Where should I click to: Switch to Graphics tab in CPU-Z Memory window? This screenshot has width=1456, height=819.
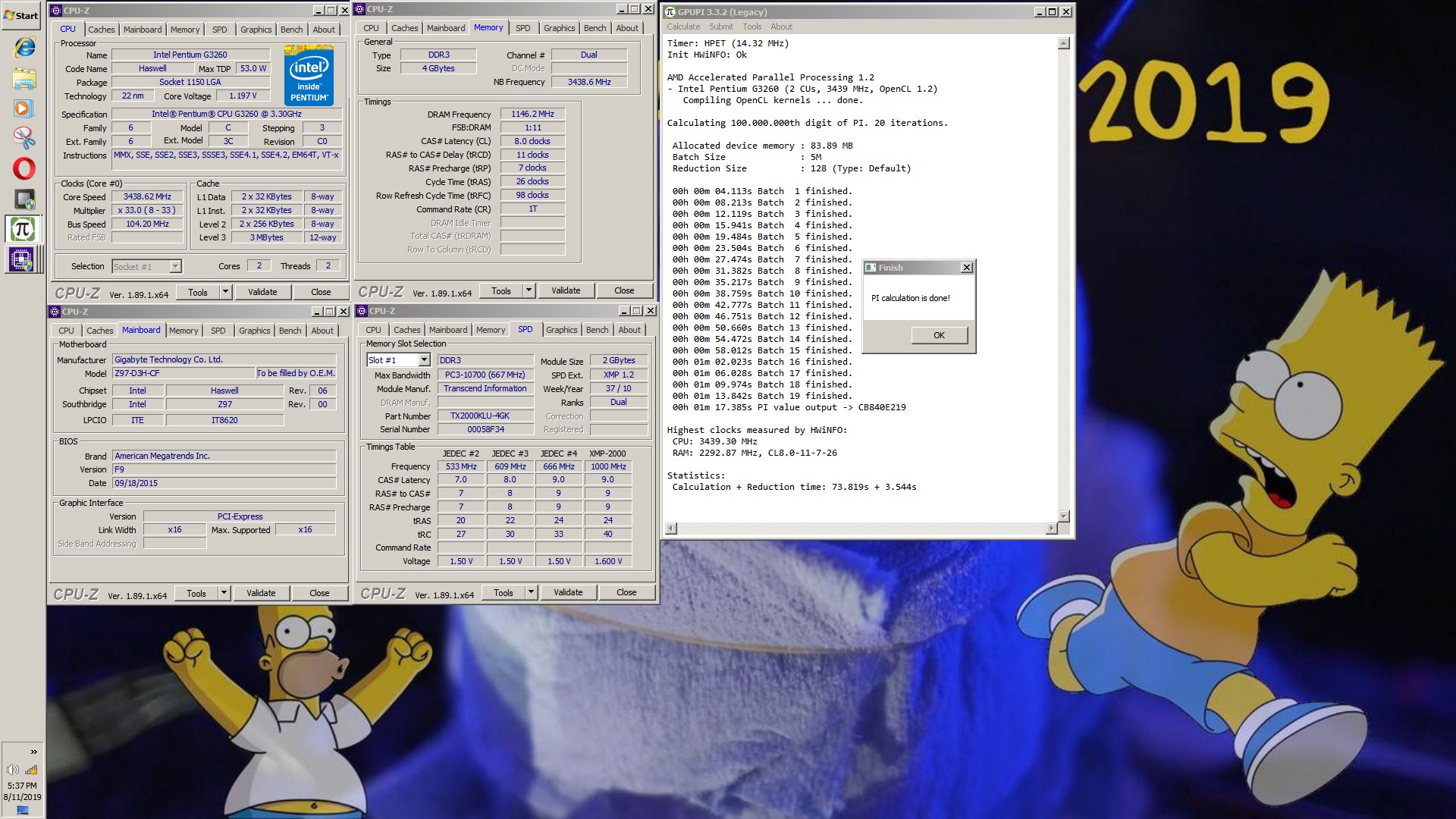pyautogui.click(x=559, y=28)
